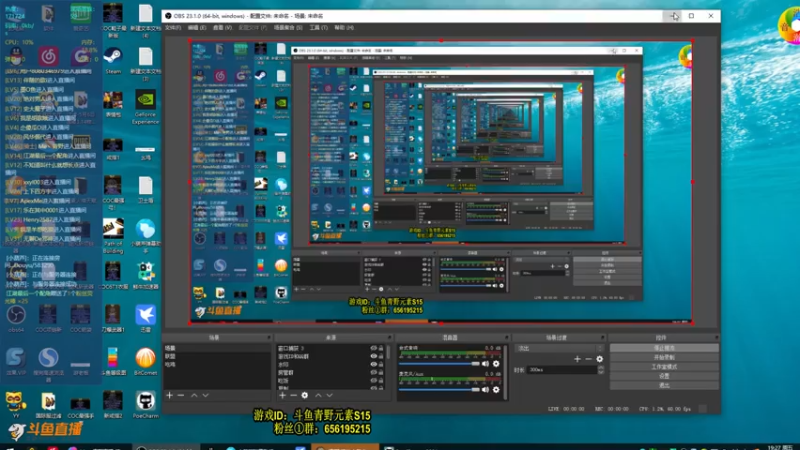
Task: Click the Exit button in Controls
Action: click(x=664, y=385)
